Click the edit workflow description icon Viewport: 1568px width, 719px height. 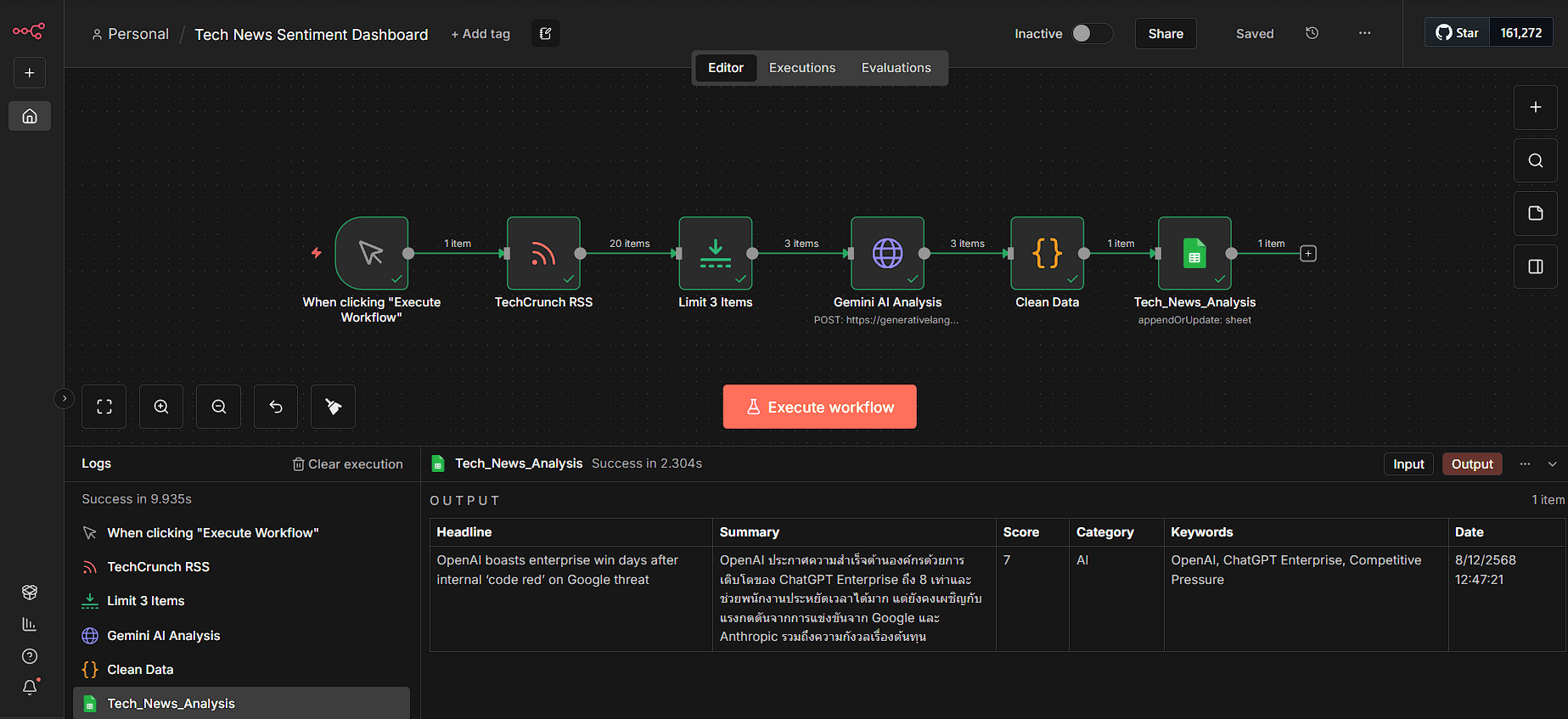tap(545, 34)
